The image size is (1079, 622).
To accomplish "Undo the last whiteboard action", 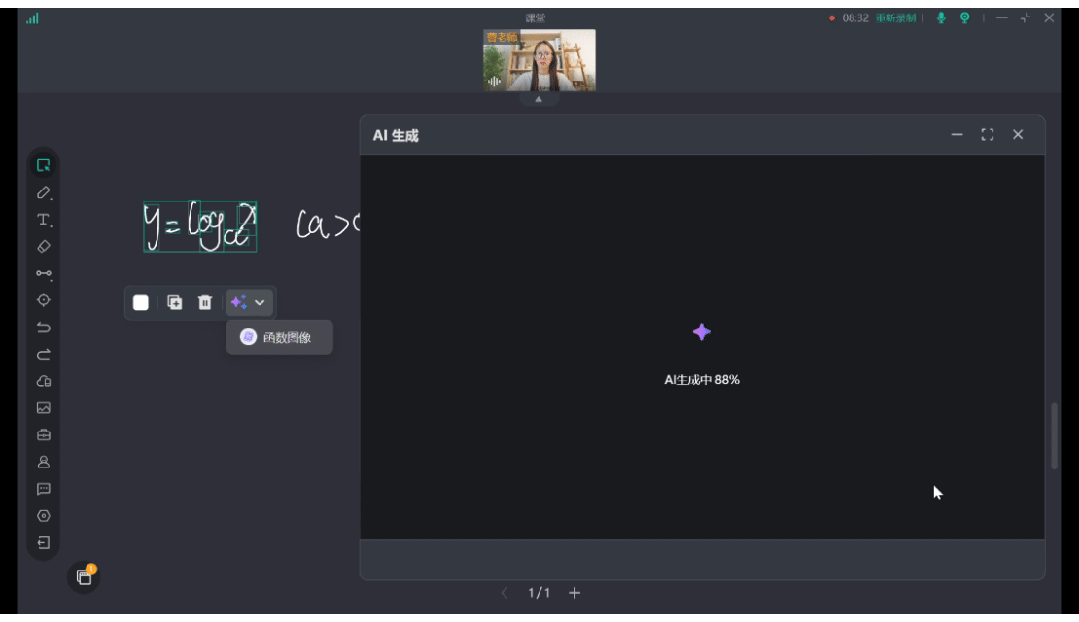I will coord(43,328).
